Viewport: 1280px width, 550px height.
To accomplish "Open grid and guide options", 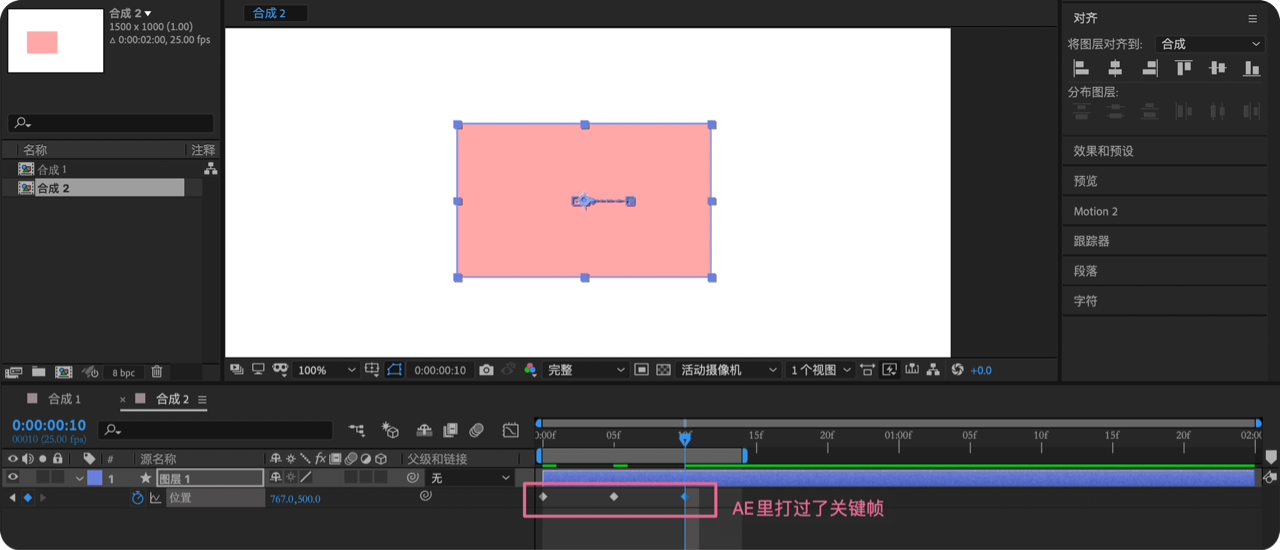I will (372, 370).
